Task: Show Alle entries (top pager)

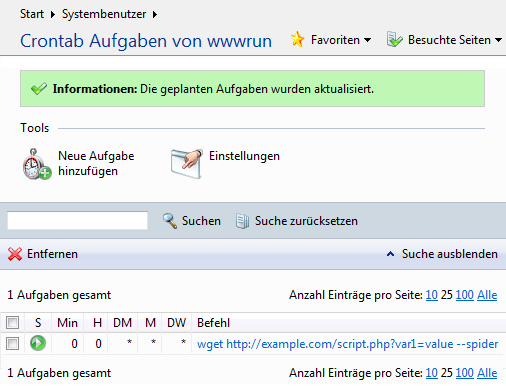Action: tap(487, 295)
